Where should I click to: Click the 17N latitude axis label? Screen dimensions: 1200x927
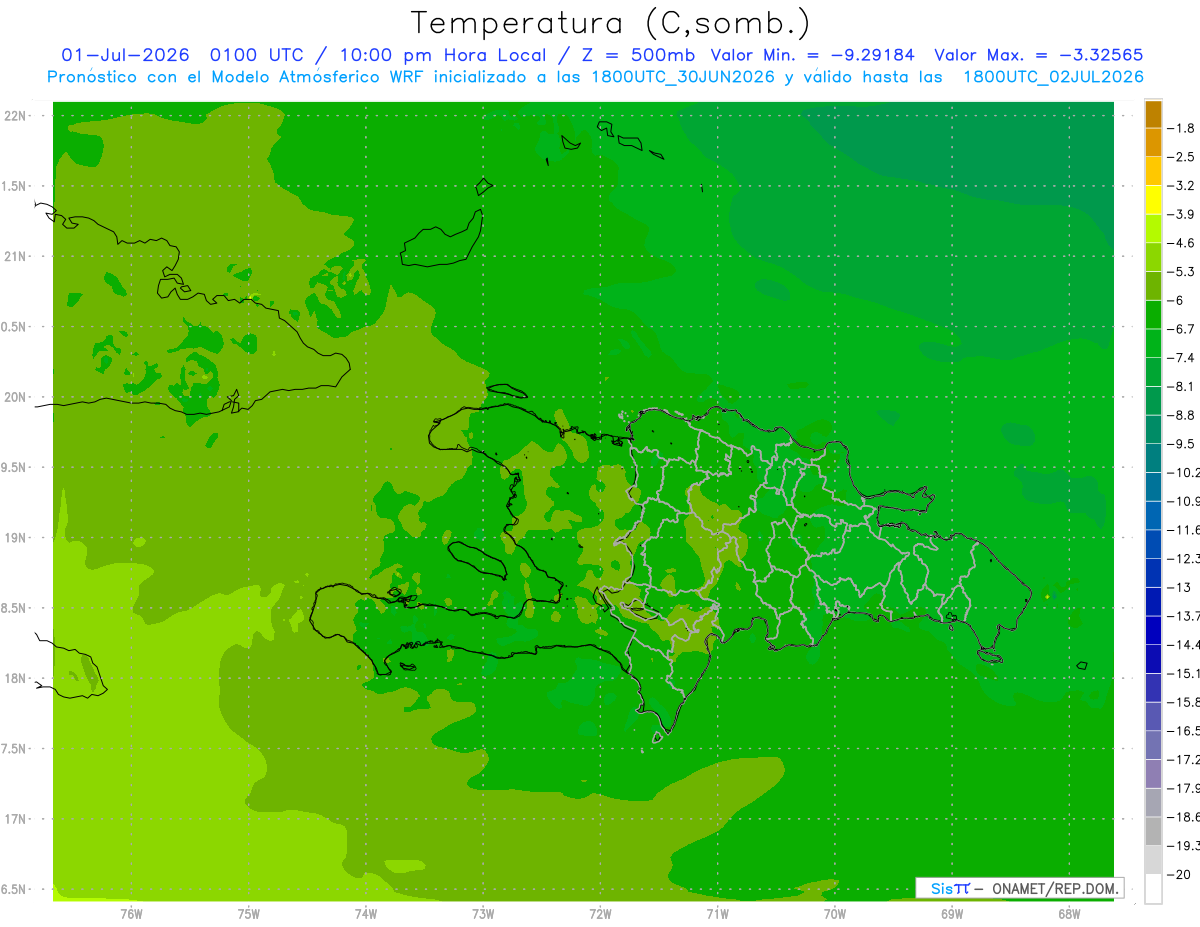click(x=16, y=820)
